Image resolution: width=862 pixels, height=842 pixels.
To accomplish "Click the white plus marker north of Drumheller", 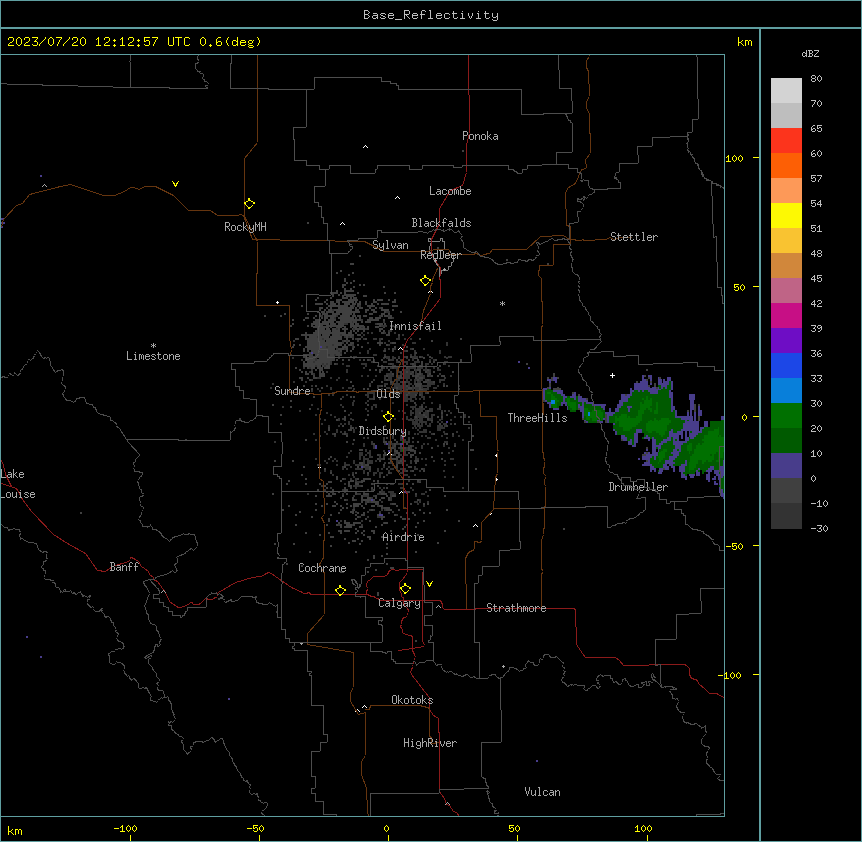I will point(612,375).
